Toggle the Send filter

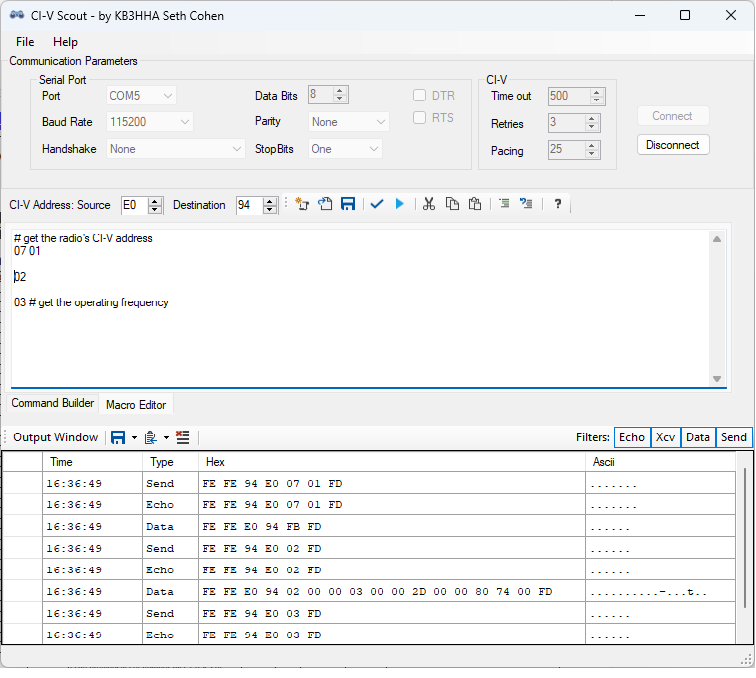(x=734, y=437)
